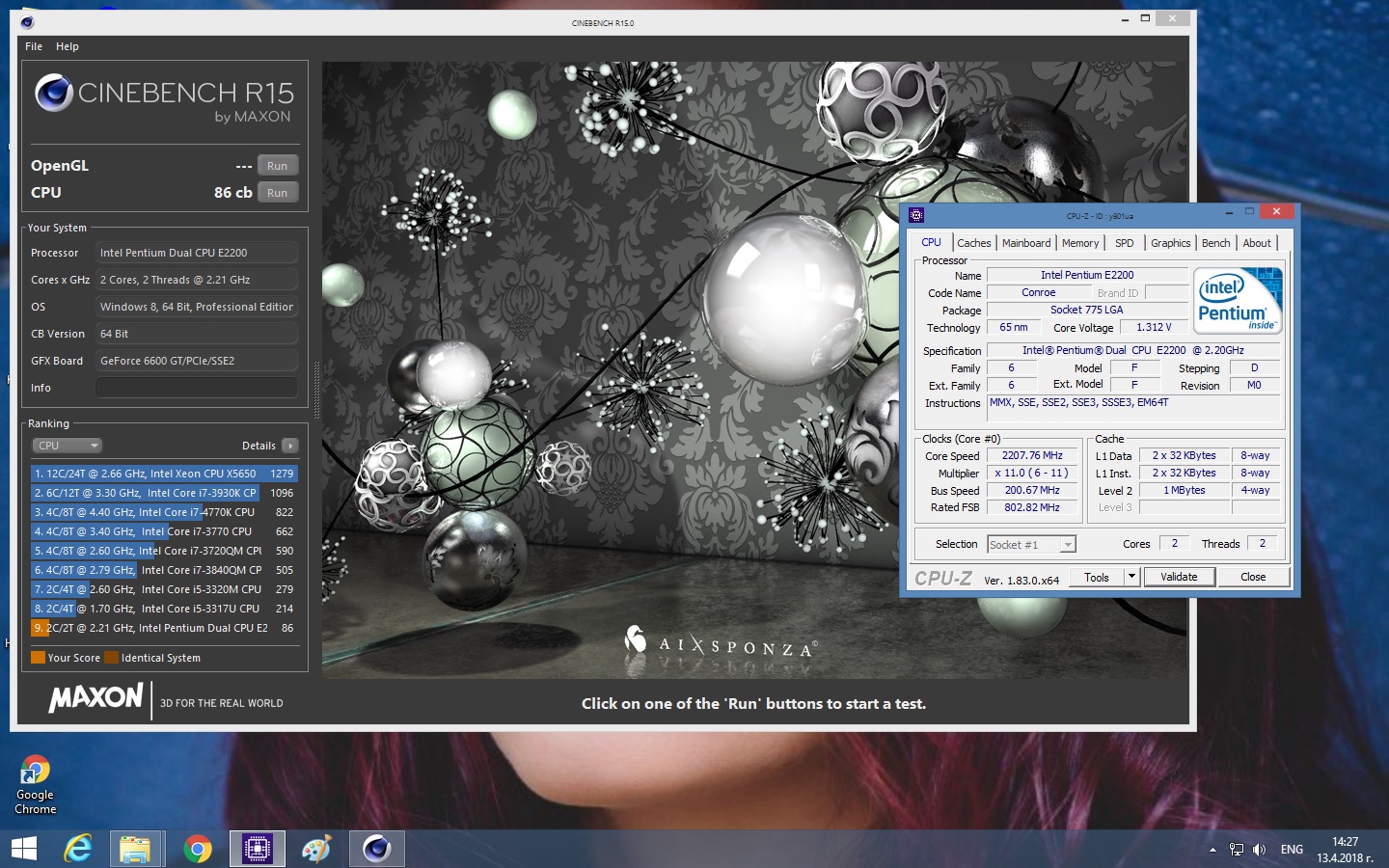Select ranking row Intel Pentium Dual CPU E2
1389x868 pixels.
164,628
